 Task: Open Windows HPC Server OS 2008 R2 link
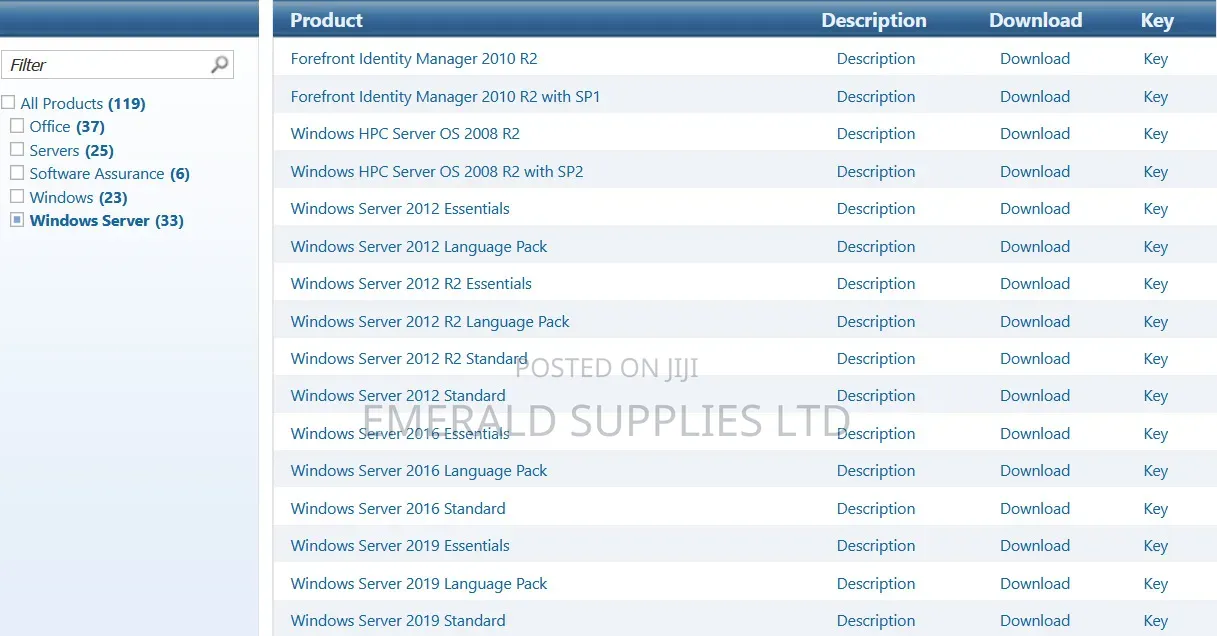(x=405, y=134)
